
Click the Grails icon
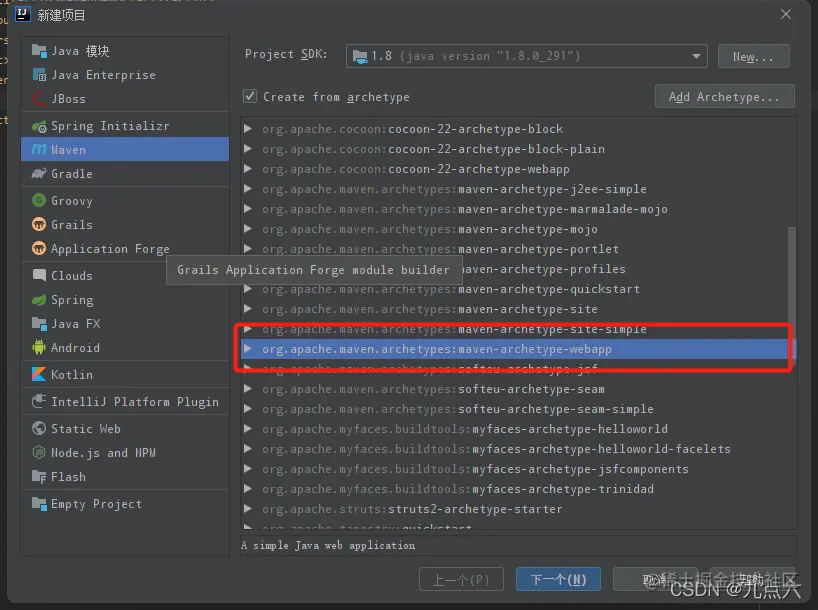pyautogui.click(x=39, y=224)
